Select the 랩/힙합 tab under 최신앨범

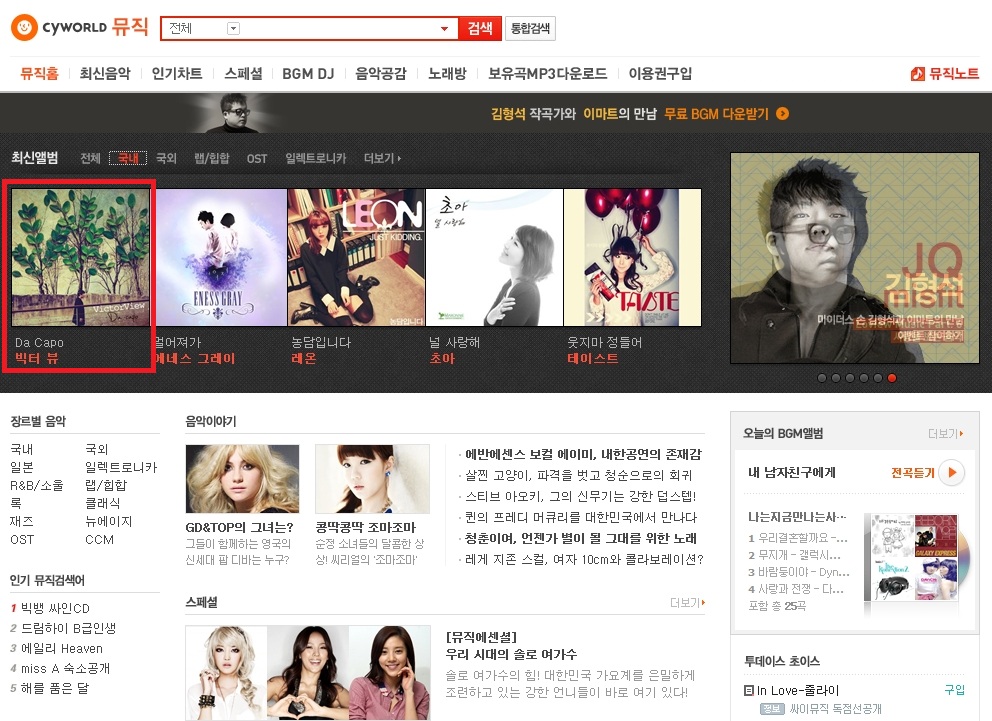(212, 158)
